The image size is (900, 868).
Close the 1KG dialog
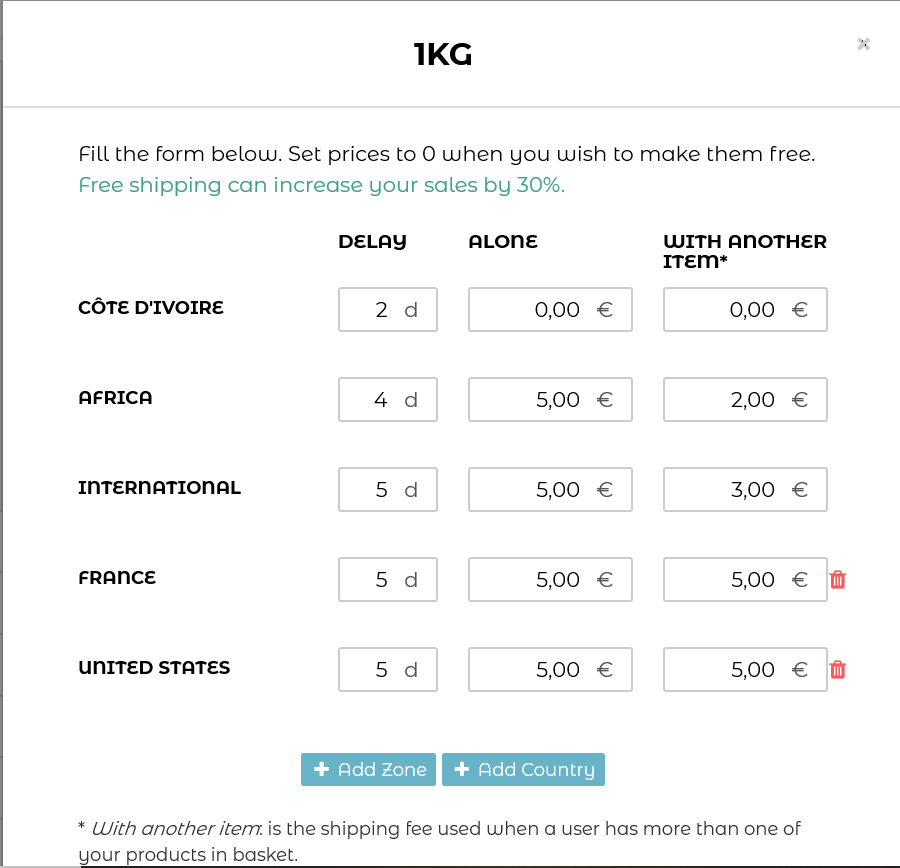click(863, 44)
